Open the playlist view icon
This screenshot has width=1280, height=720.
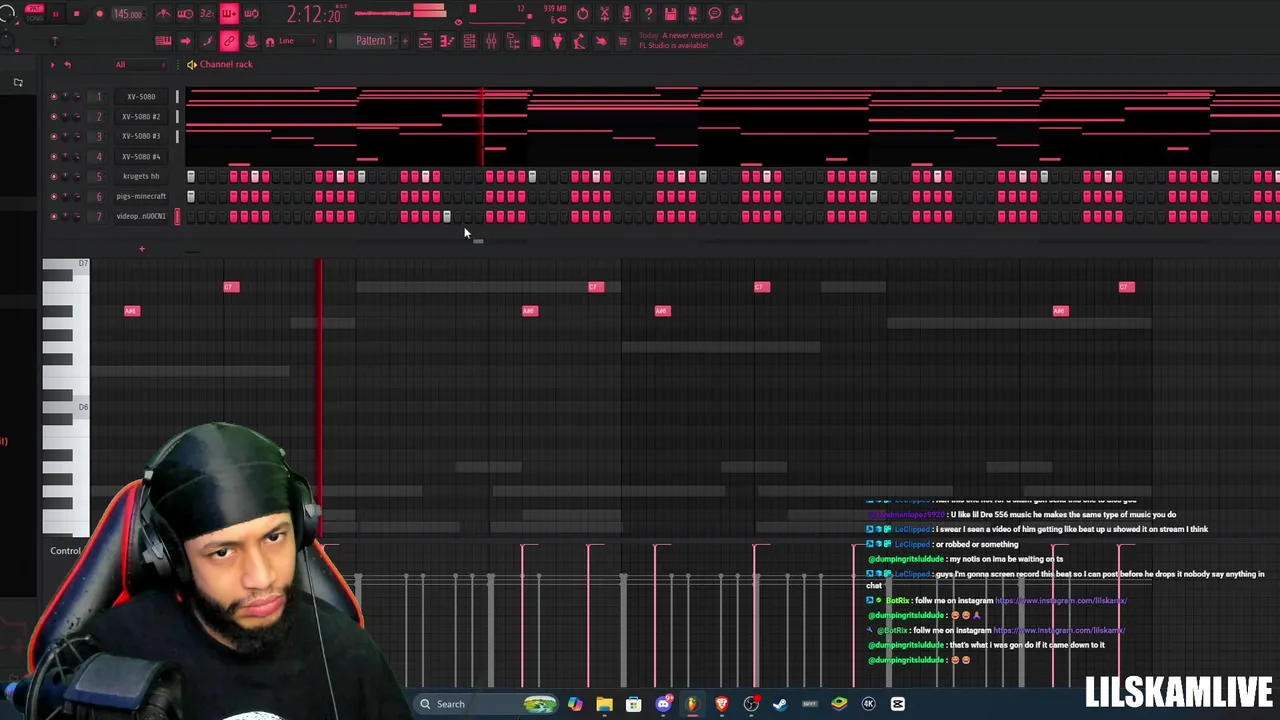pyautogui.click(x=425, y=41)
